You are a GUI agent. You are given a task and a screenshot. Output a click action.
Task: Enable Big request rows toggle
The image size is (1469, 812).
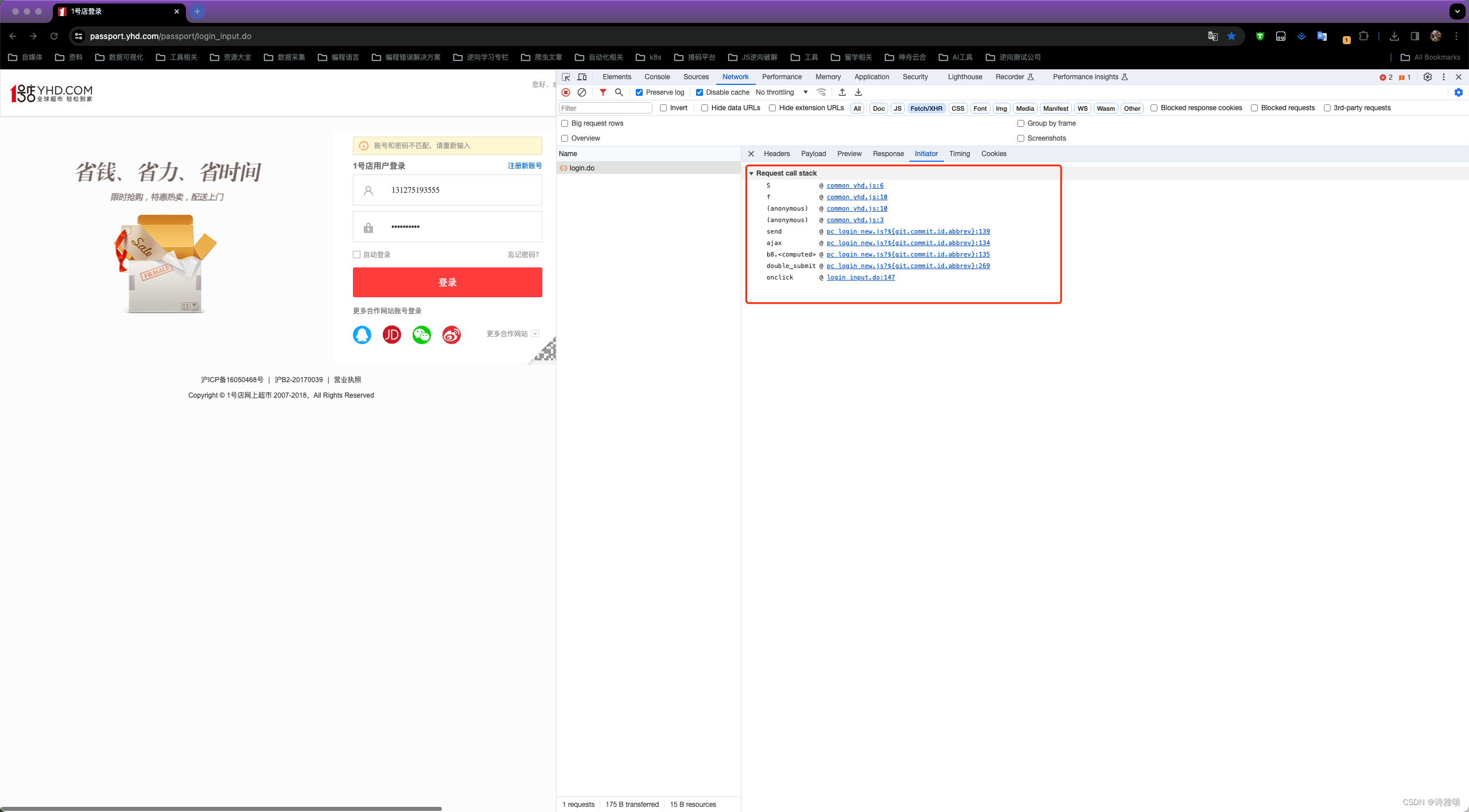[565, 123]
